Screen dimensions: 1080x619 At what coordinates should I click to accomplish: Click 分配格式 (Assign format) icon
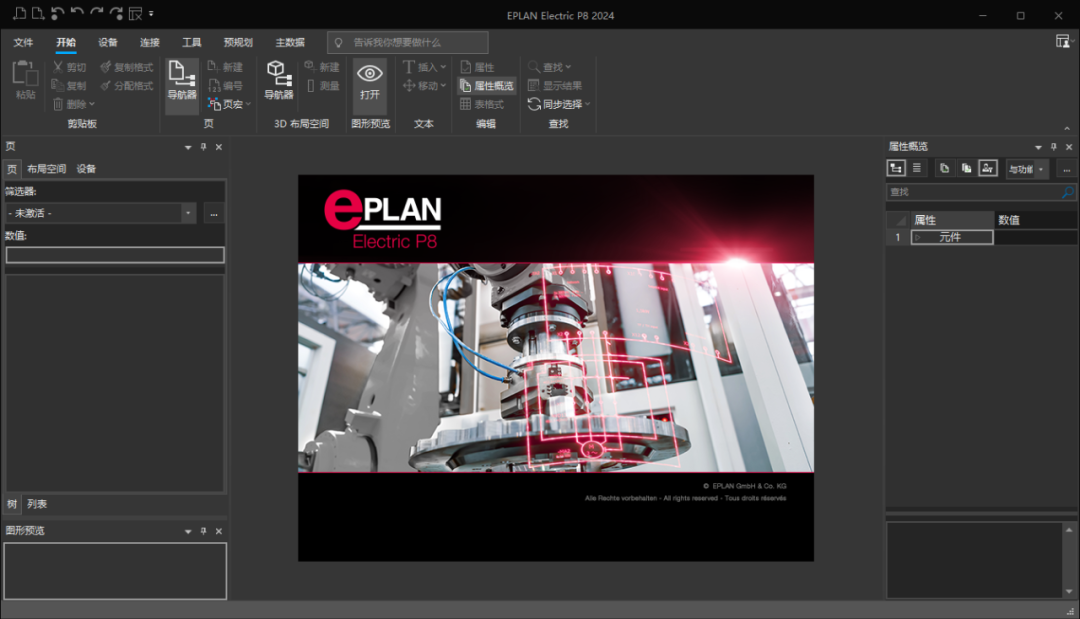point(105,85)
